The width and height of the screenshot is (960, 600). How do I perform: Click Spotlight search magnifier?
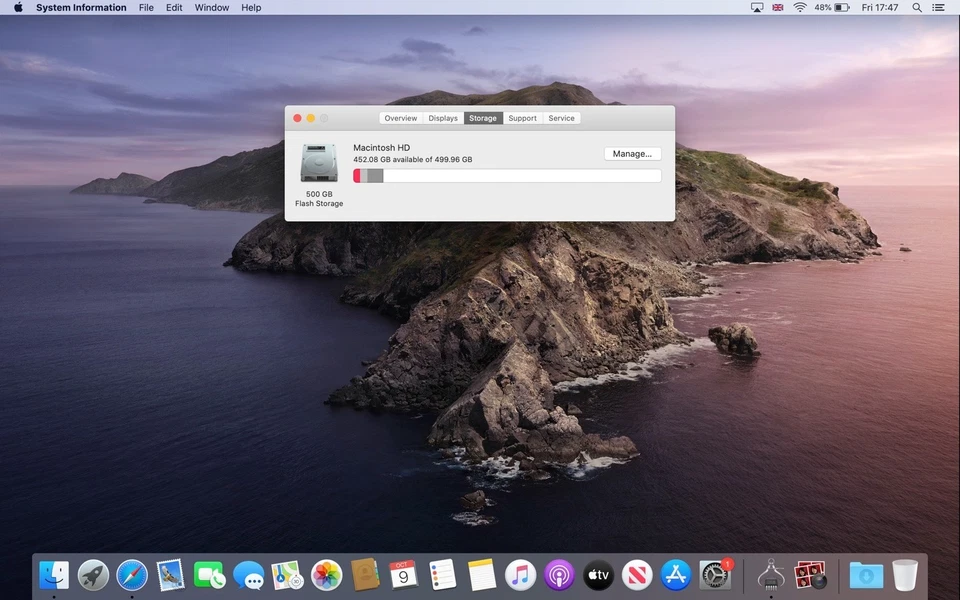tap(917, 7)
